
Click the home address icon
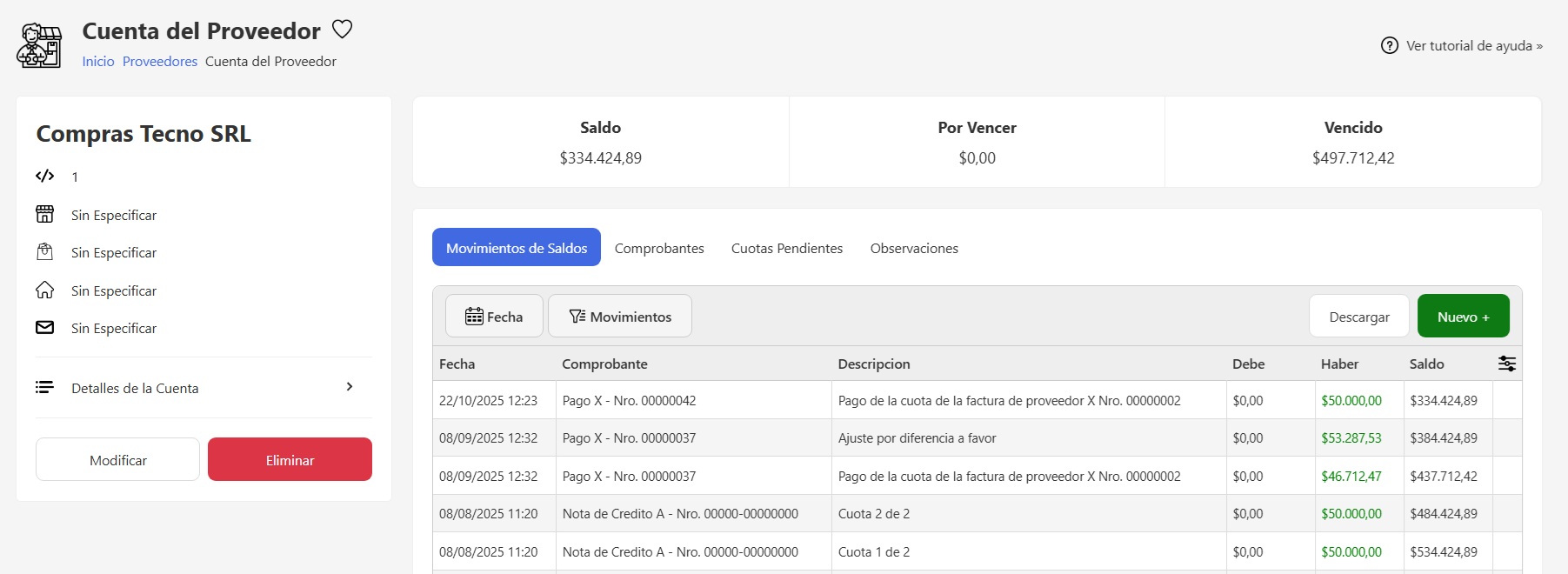[45, 290]
